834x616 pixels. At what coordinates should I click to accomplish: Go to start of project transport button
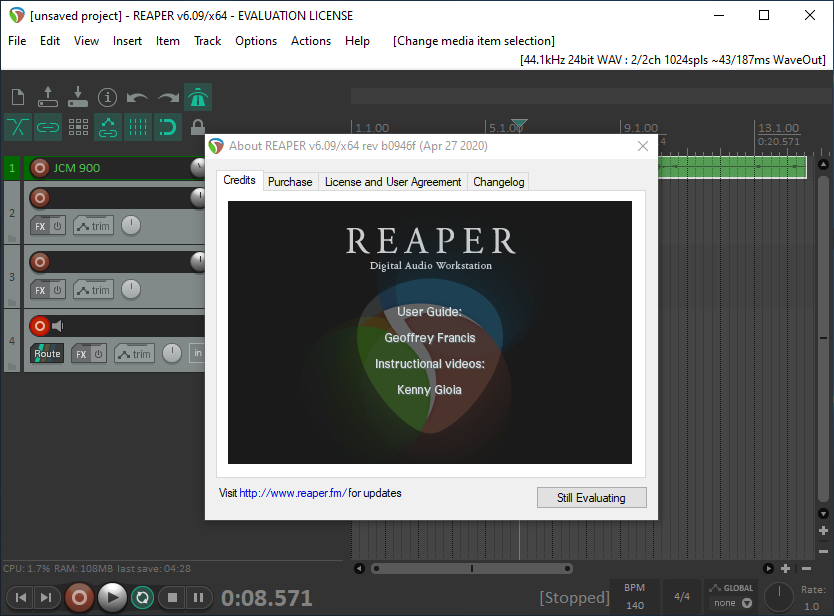point(21,597)
